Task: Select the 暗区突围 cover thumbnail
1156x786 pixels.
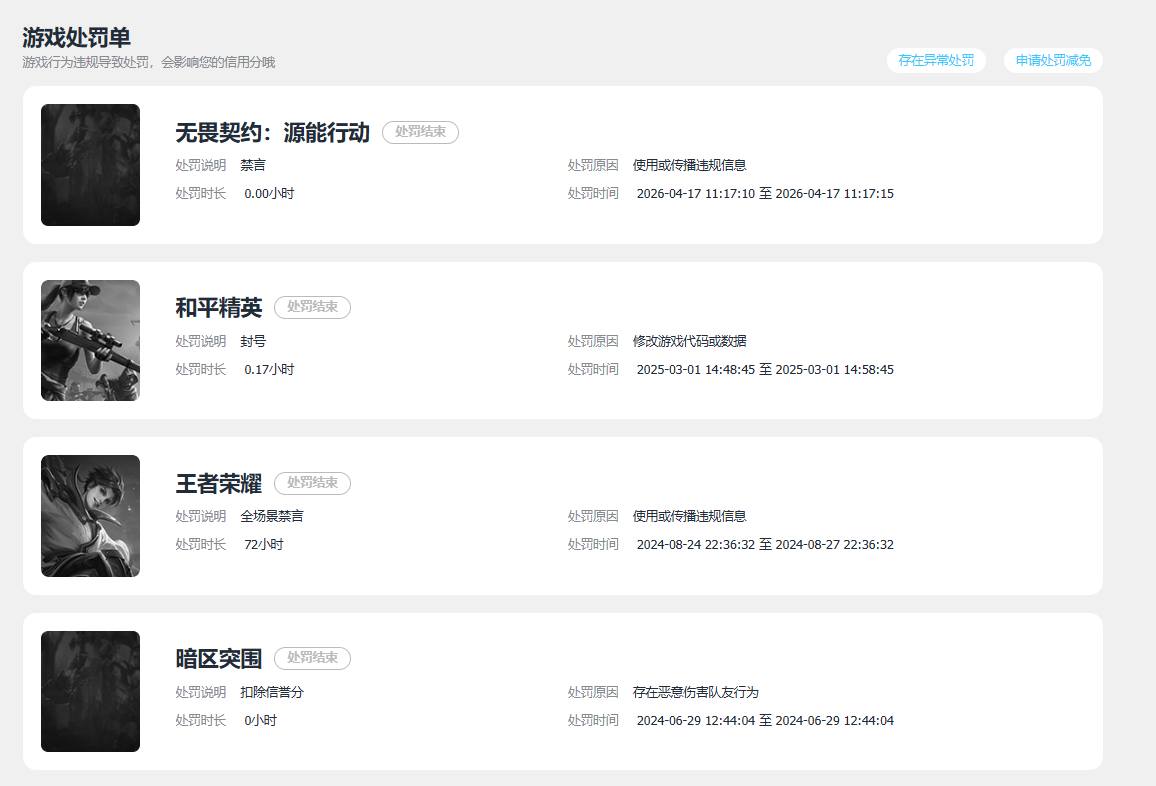Action: point(90,692)
